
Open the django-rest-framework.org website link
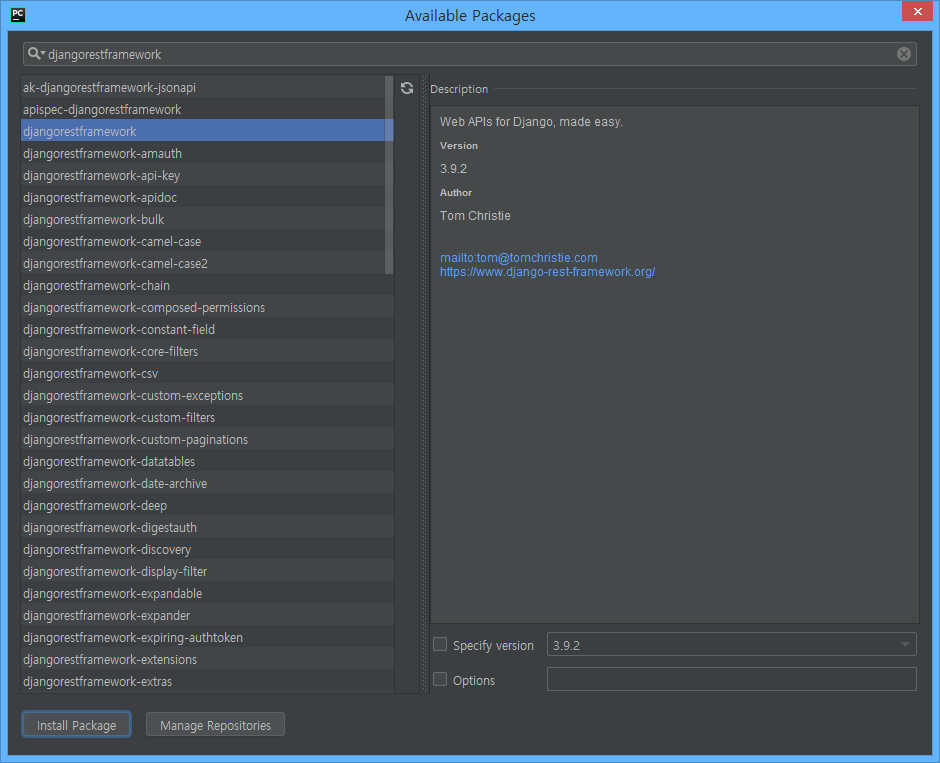[x=547, y=272]
